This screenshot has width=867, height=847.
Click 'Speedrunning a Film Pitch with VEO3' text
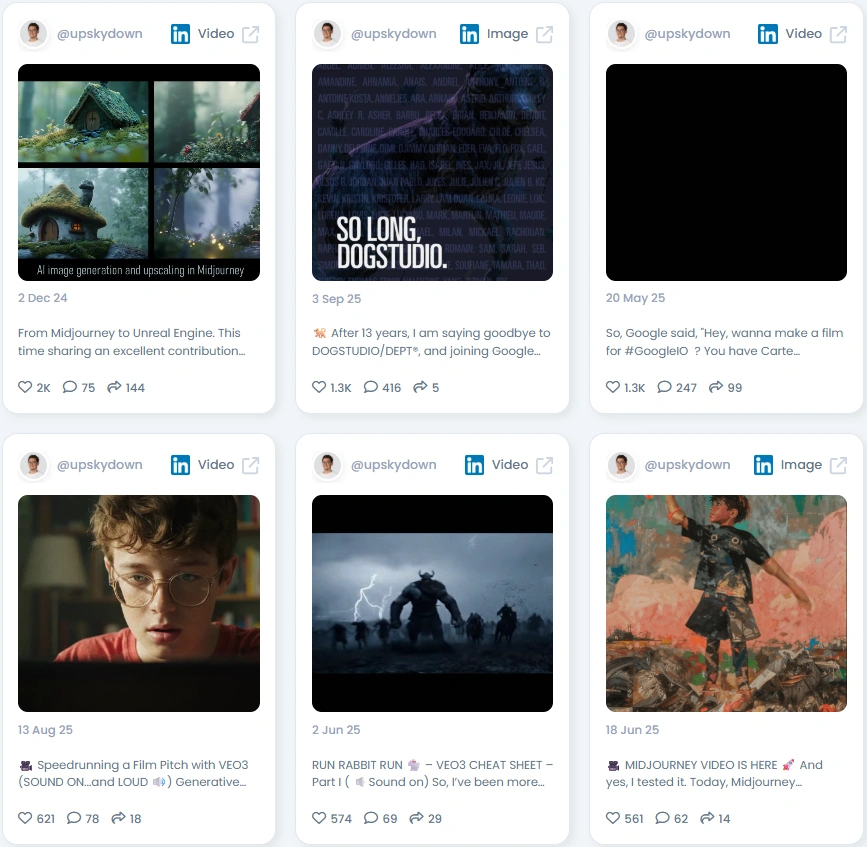click(x=133, y=773)
